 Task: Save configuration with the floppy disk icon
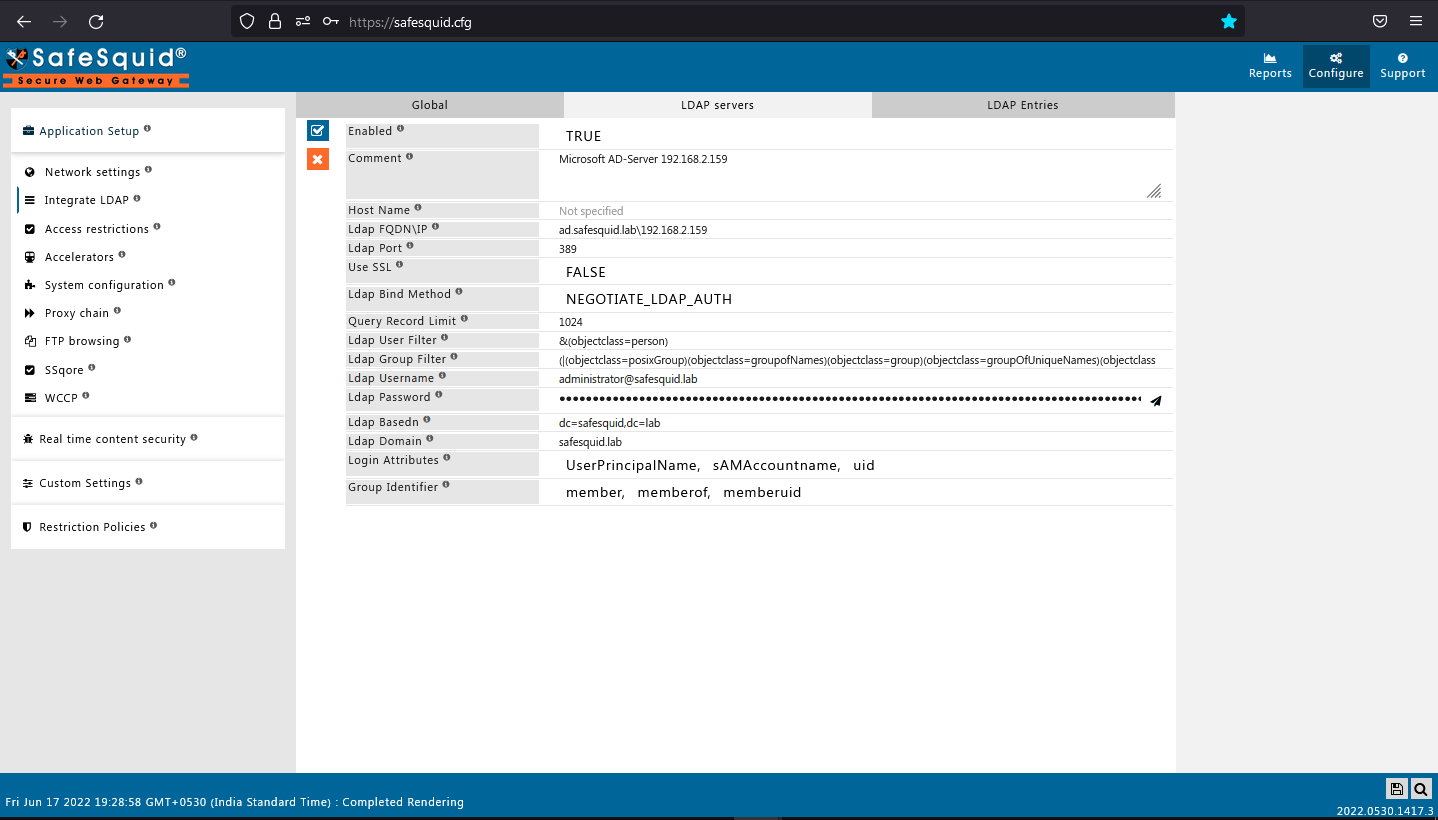pos(1397,789)
